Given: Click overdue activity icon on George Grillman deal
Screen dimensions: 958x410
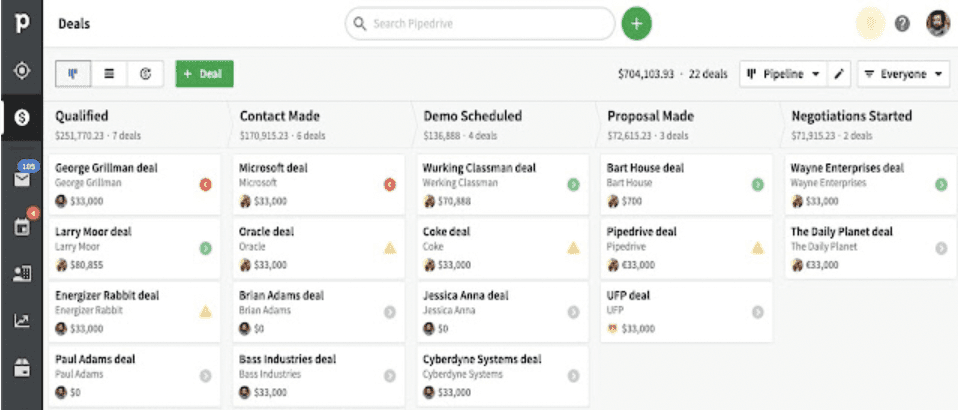Looking at the screenshot, I should click(205, 185).
